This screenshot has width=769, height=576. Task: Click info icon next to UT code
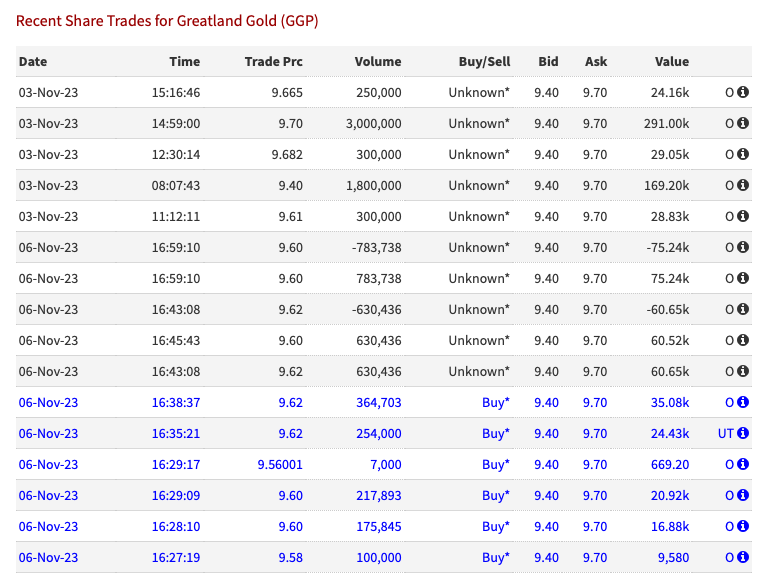point(743,433)
